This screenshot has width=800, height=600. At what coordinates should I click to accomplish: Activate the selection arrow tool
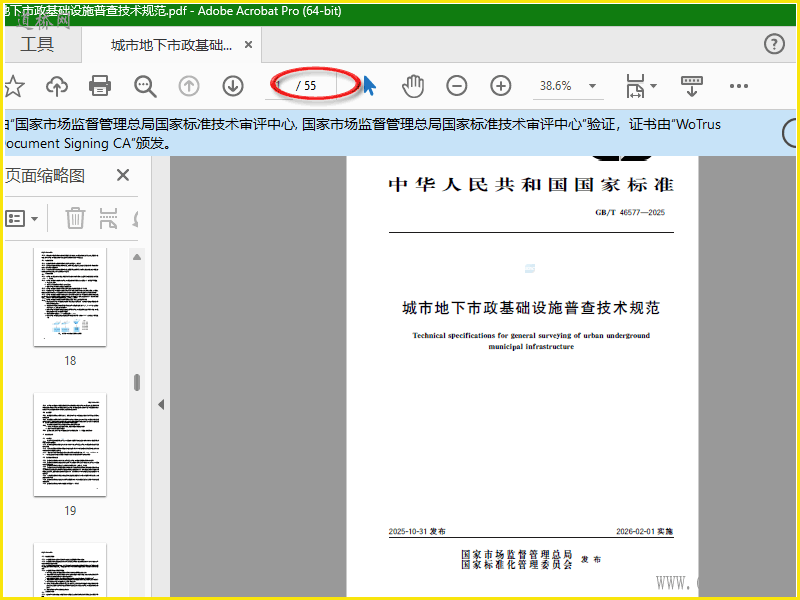tap(369, 85)
